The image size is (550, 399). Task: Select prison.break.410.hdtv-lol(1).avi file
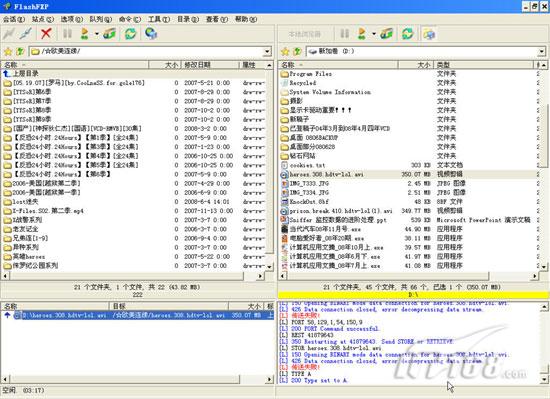(337, 211)
